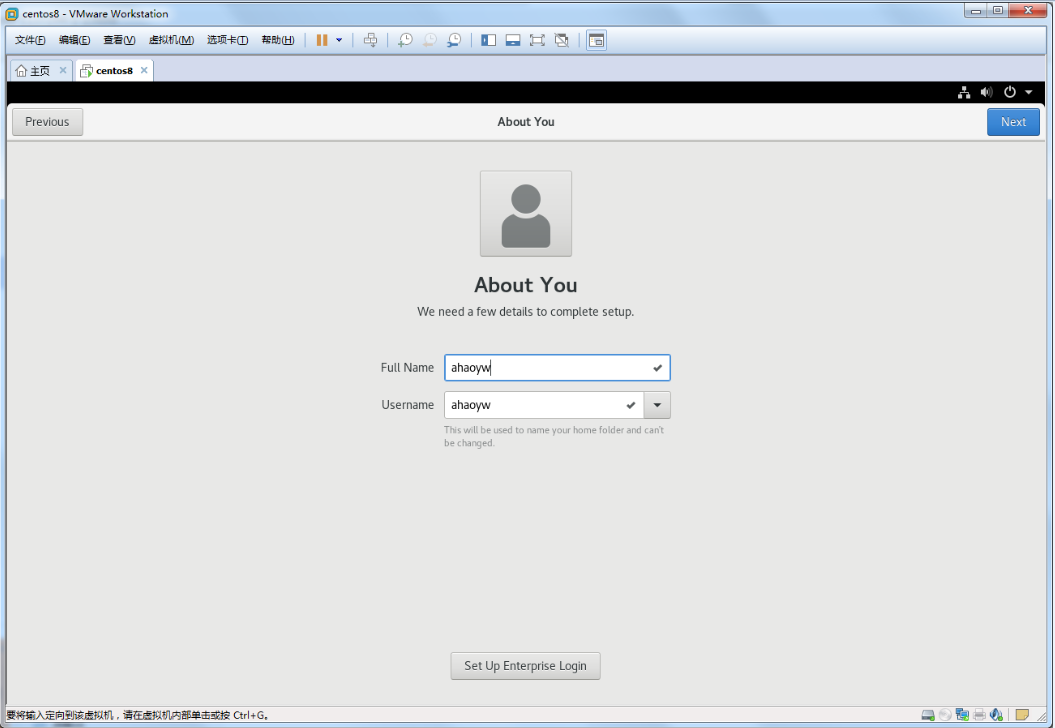Take a snapshot using the clock-plus icon
The width and height of the screenshot is (1055, 728).
coord(405,40)
